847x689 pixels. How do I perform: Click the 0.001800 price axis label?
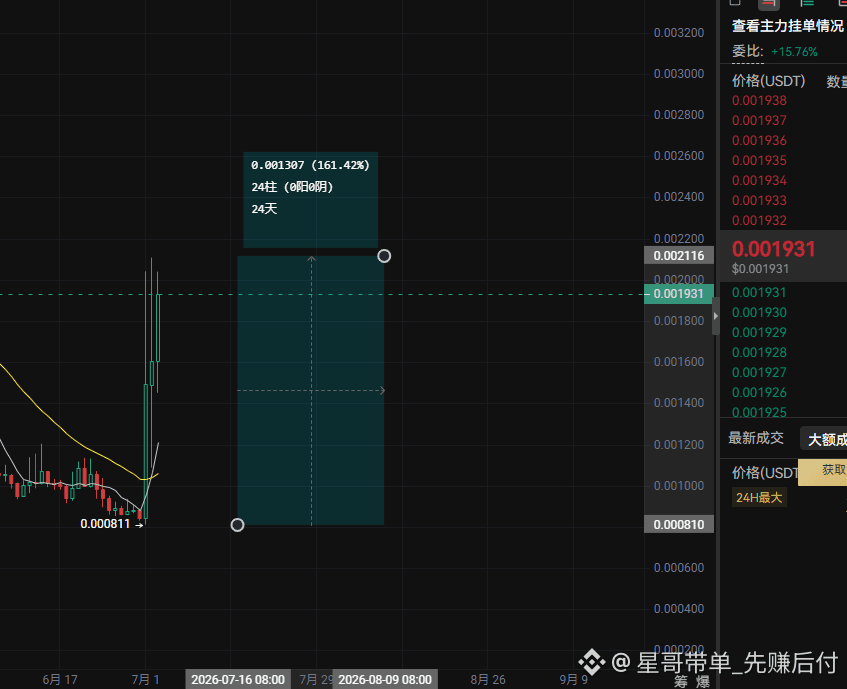pyautogui.click(x=678, y=321)
